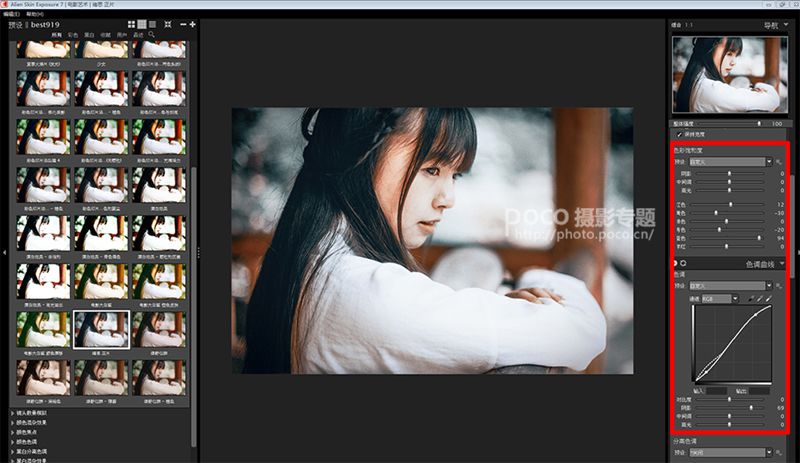Screen dimensions: 800x463
Task: Collapse the left presets panel with edge arrow
Action: (5, 252)
